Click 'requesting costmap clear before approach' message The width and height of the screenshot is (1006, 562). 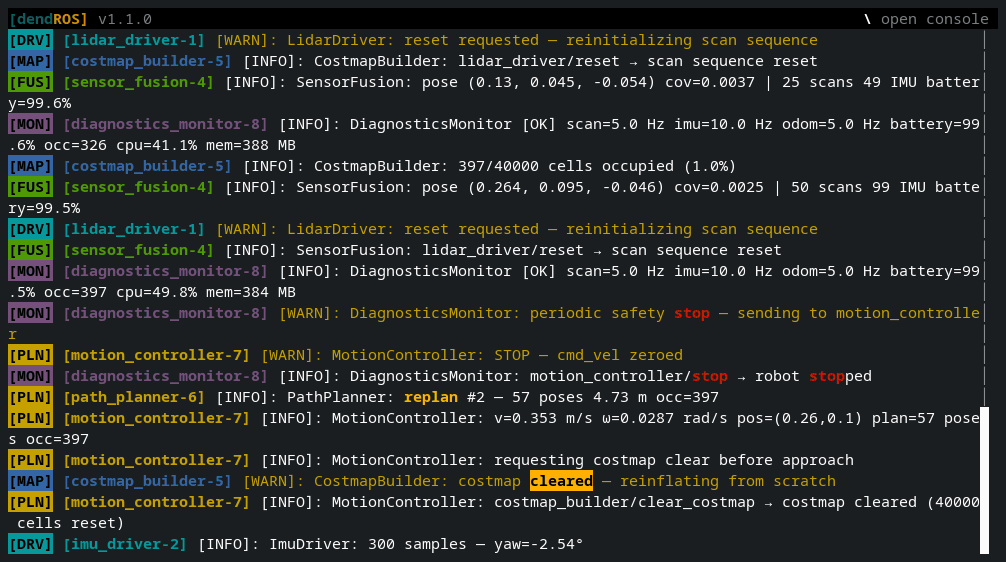(x=674, y=460)
